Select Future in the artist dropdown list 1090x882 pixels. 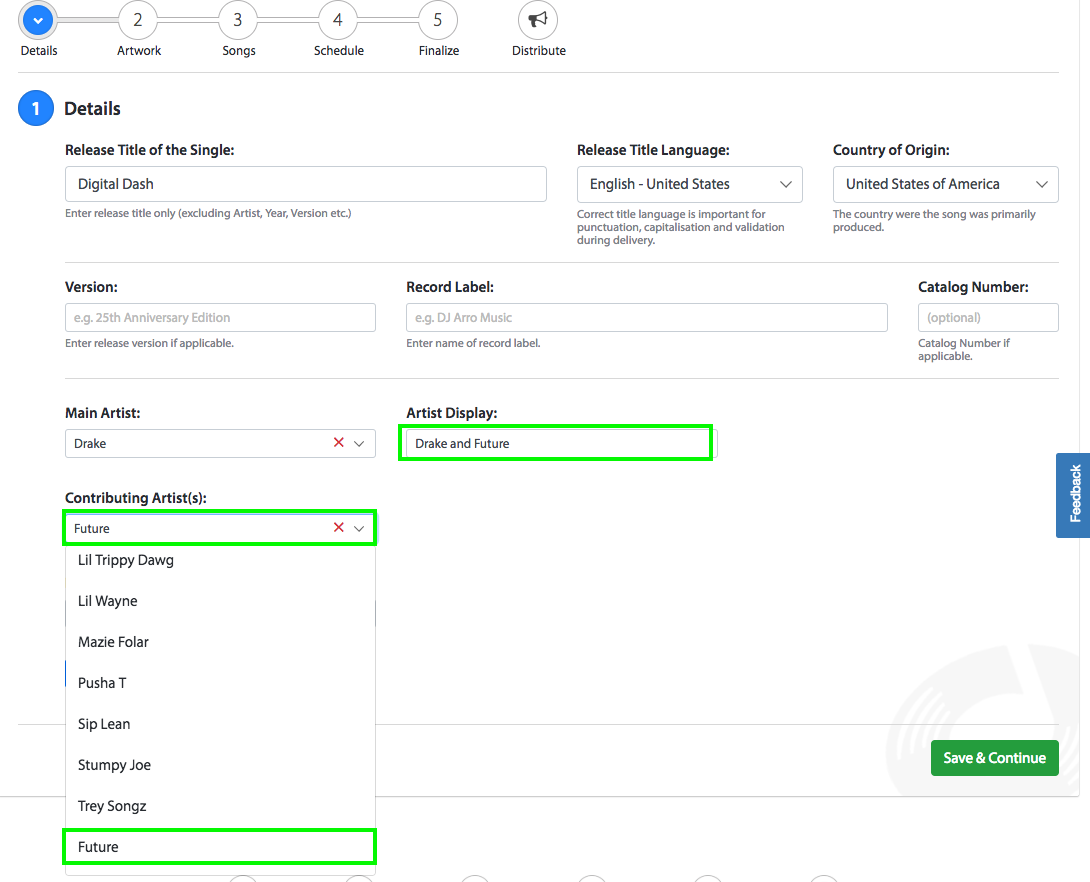220,847
